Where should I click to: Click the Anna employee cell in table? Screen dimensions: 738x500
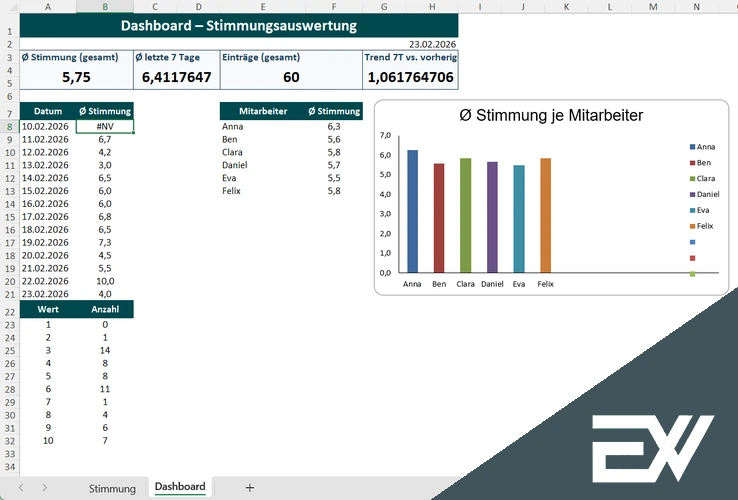point(263,127)
